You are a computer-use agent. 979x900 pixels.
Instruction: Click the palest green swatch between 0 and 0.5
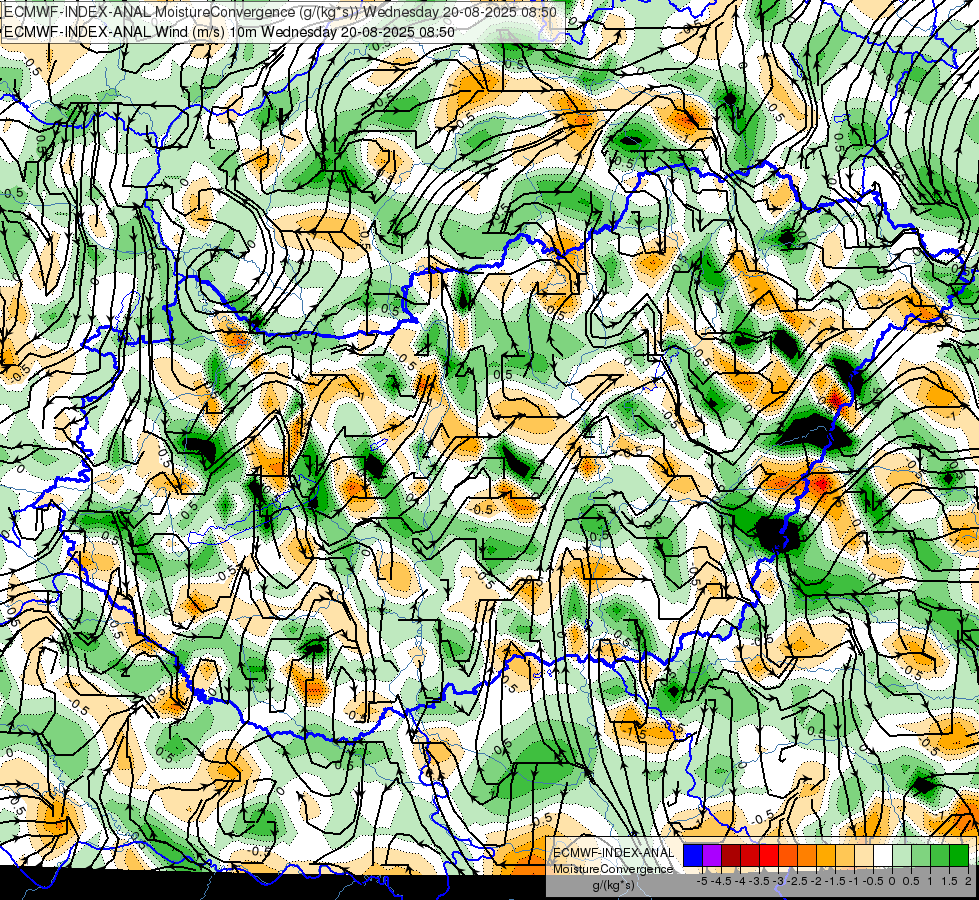tap(902, 856)
